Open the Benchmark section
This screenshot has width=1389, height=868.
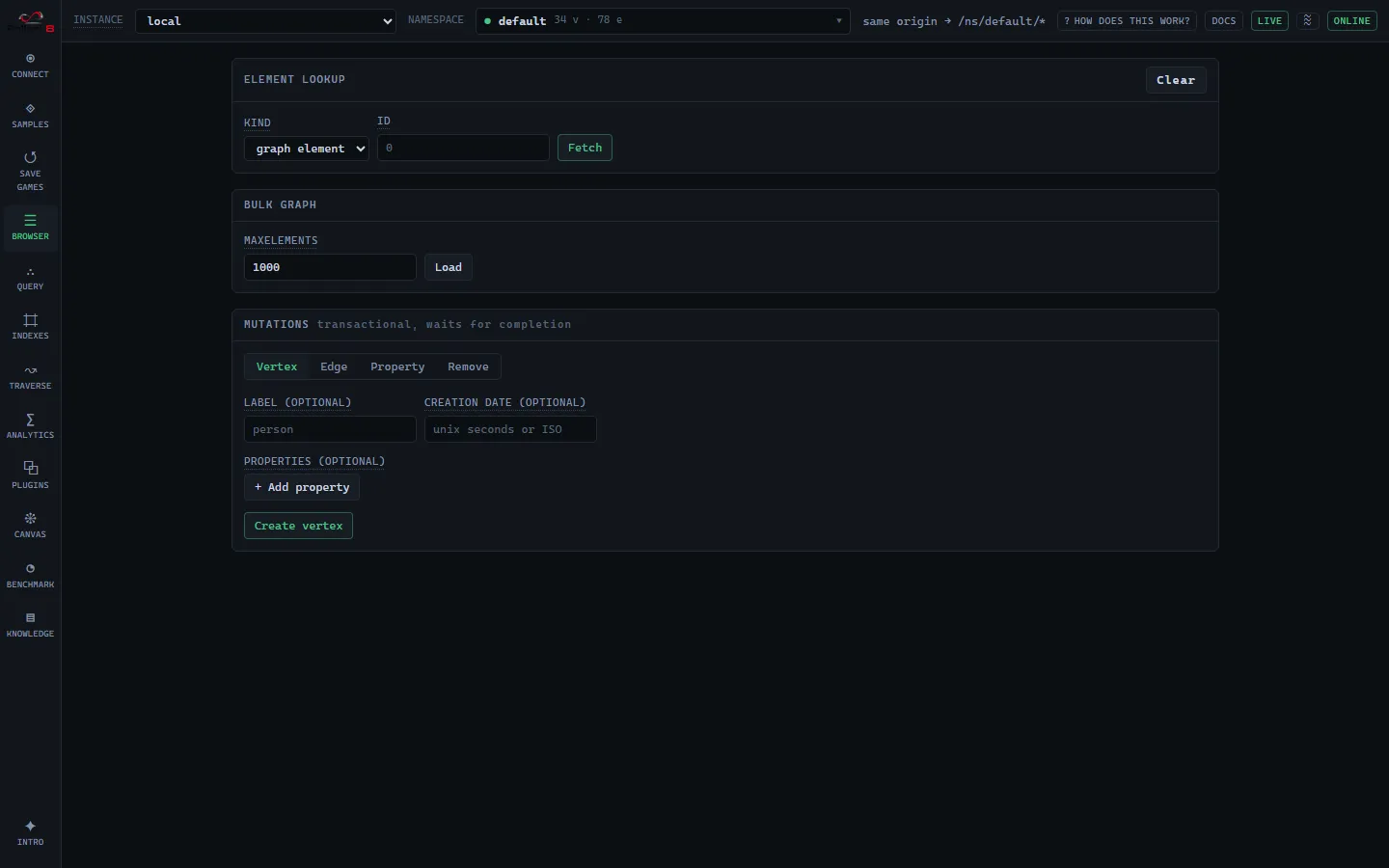(30, 576)
